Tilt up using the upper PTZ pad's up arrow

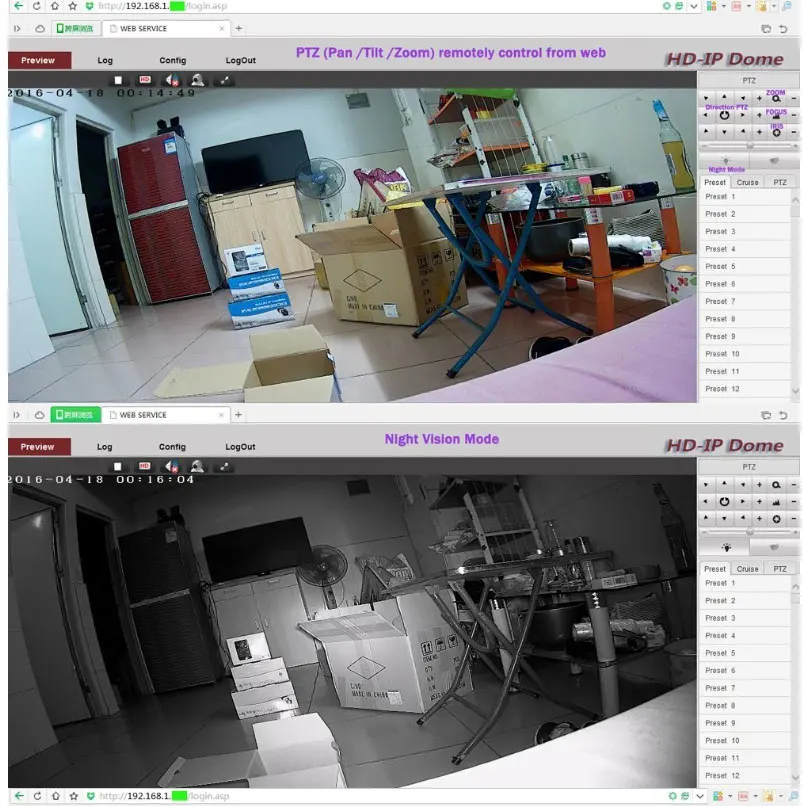(x=724, y=97)
